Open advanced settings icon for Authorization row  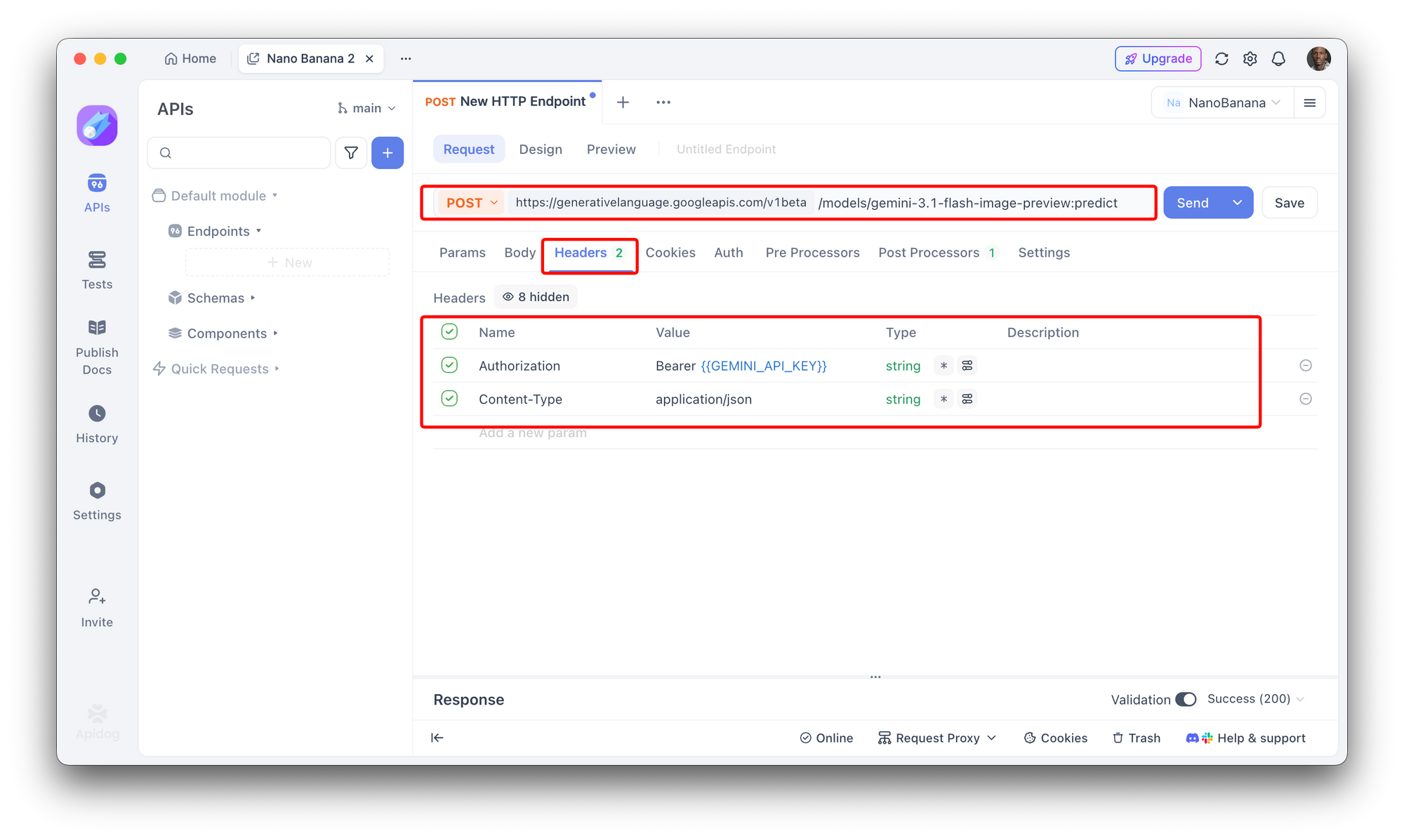point(967,366)
